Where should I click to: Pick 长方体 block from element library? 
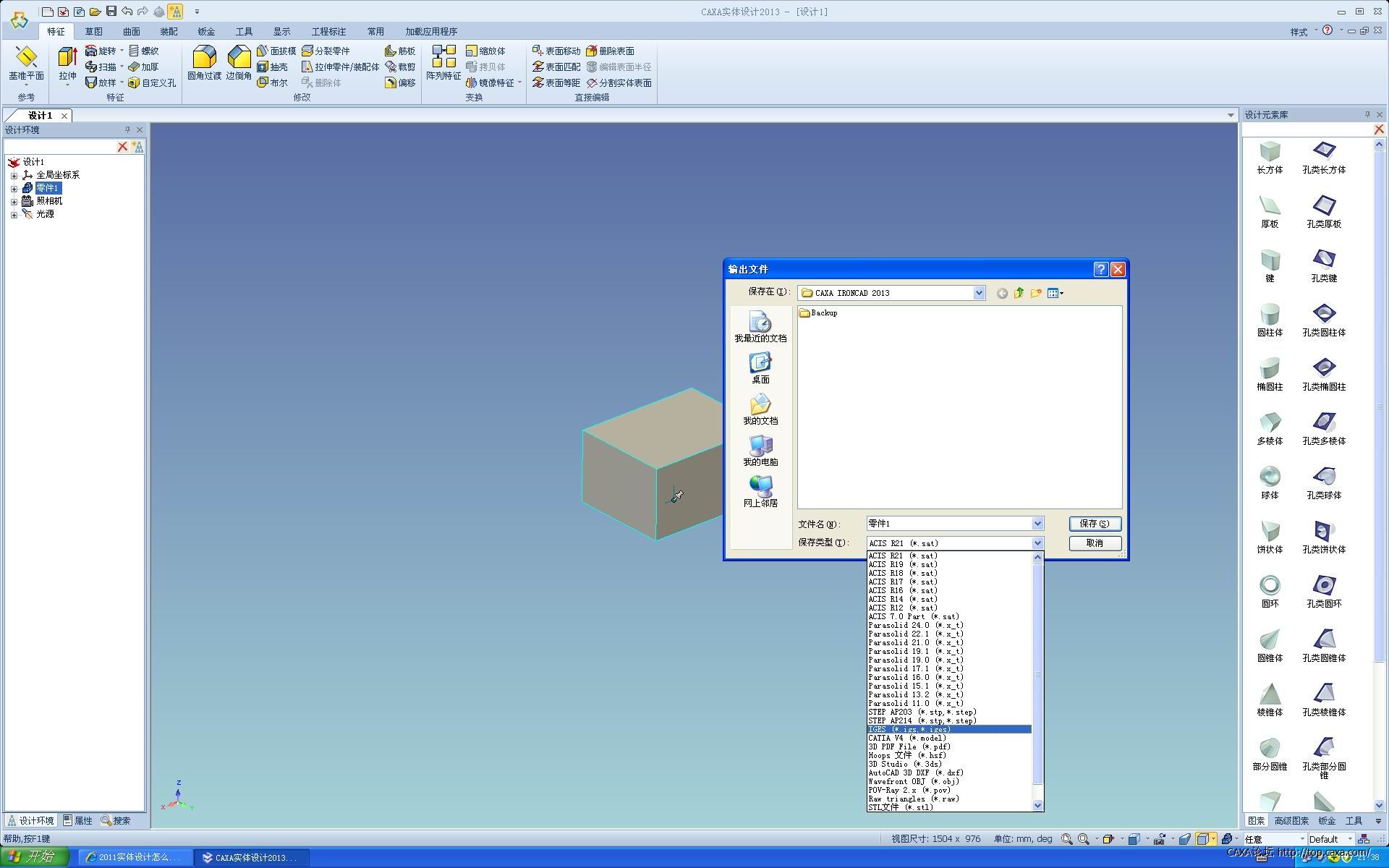click(x=1270, y=158)
